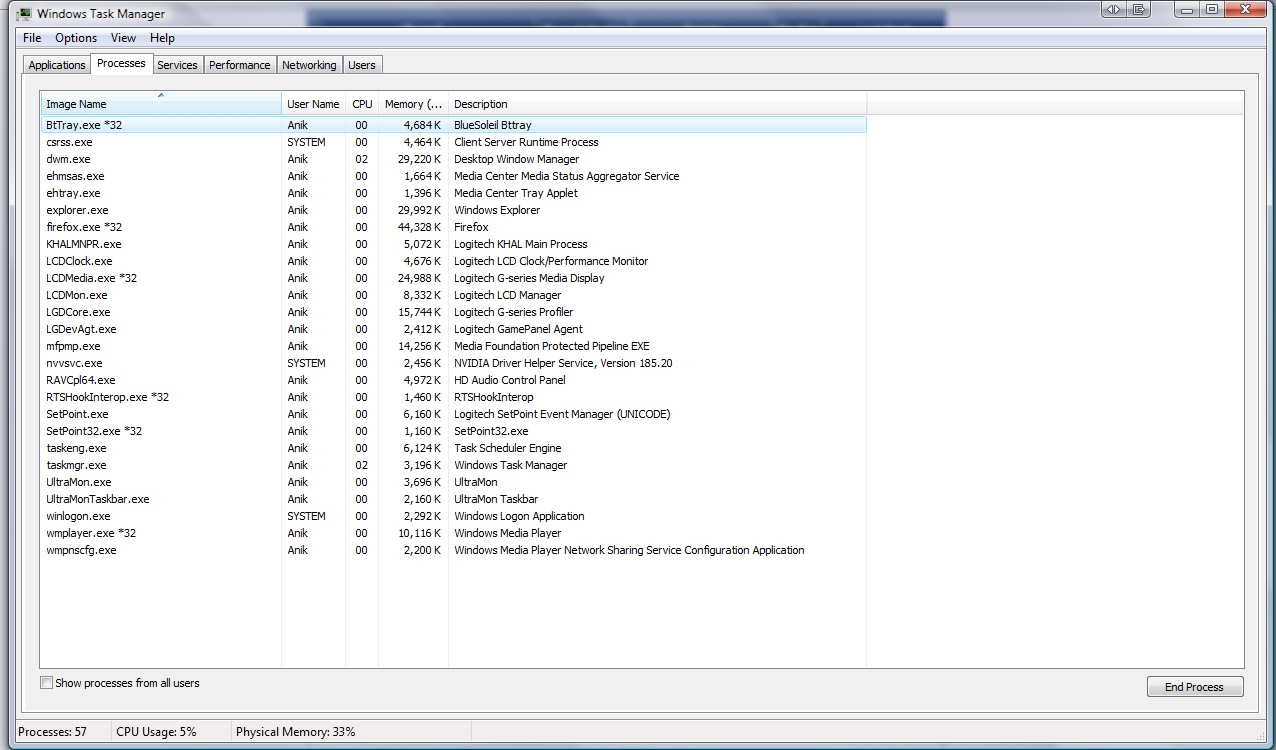Sort by User Name column header
The height and width of the screenshot is (750, 1276).
313,104
